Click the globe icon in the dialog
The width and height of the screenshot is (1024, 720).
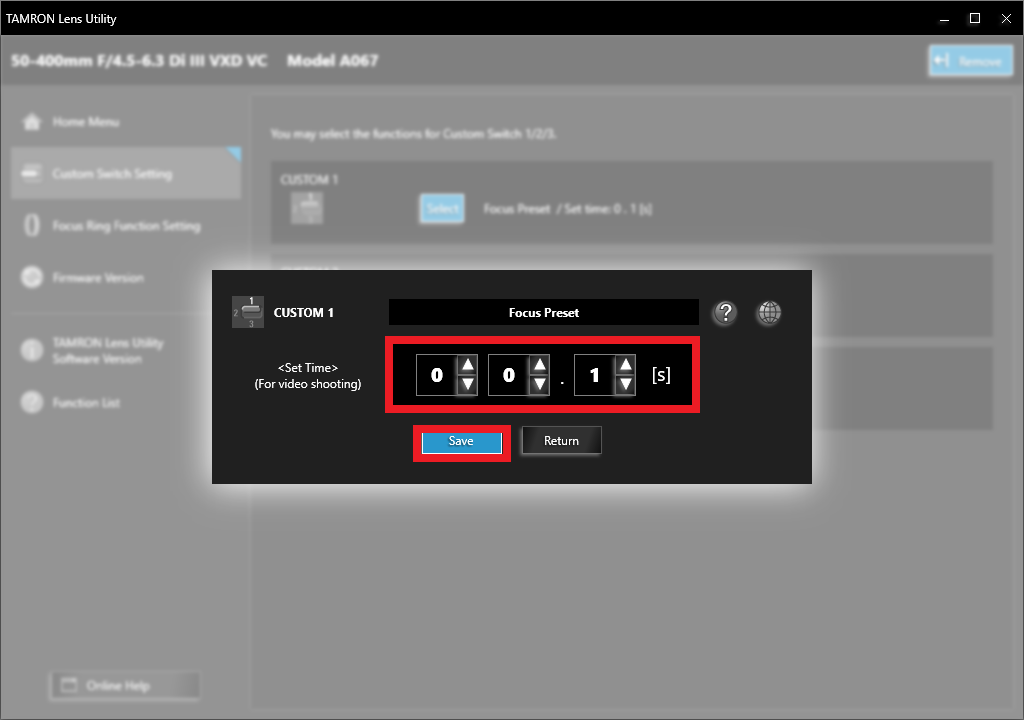[769, 313]
